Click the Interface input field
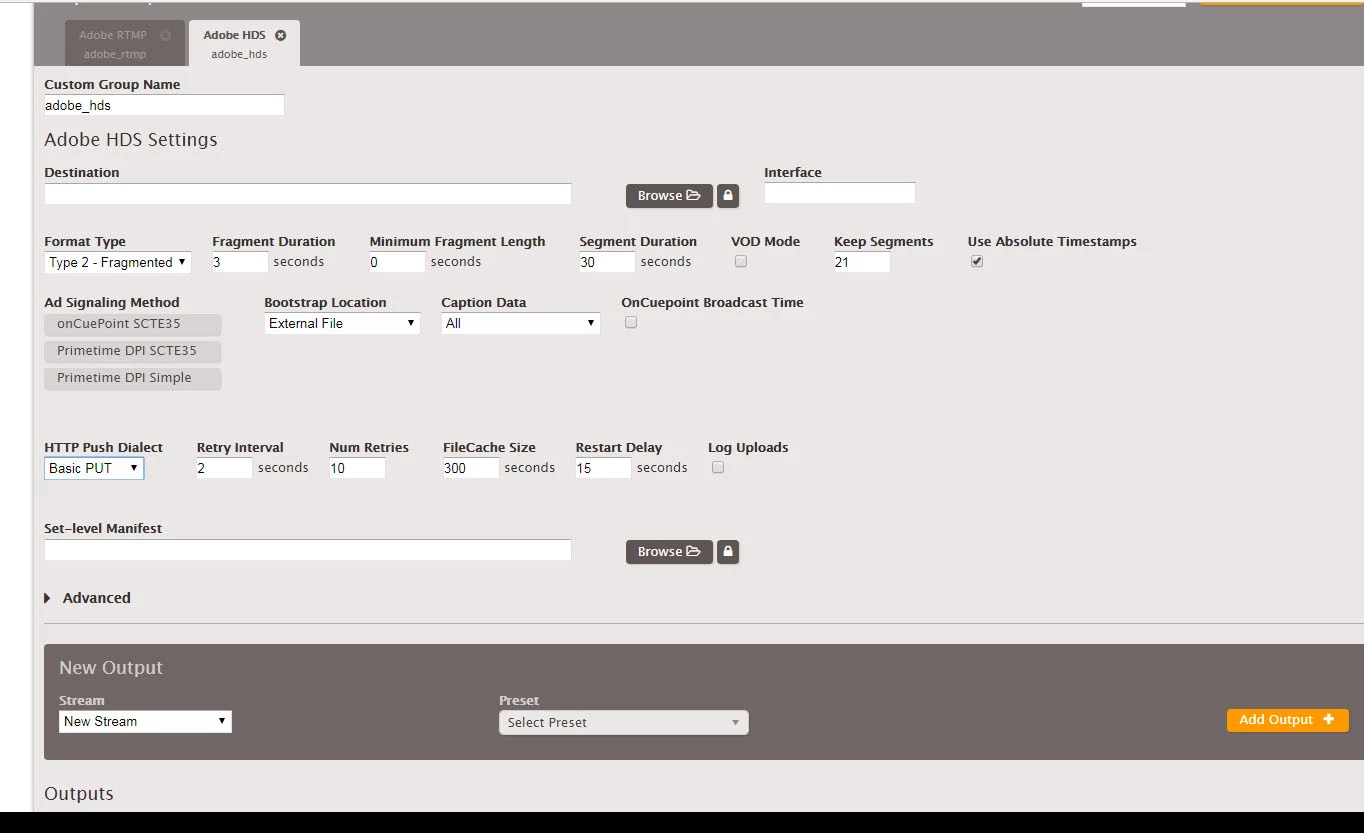Viewport: 1364px width, 833px height. coord(840,193)
